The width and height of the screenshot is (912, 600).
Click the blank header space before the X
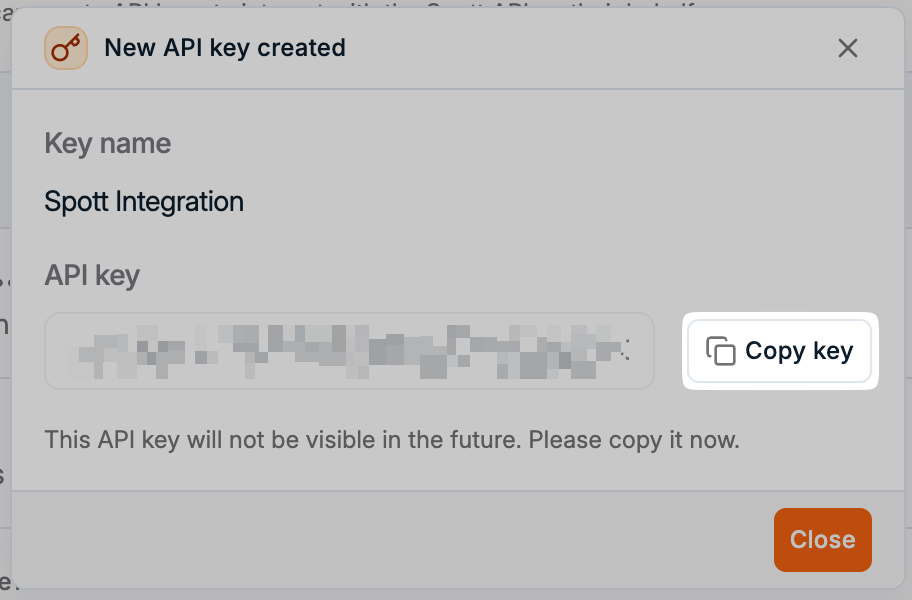click(600, 48)
